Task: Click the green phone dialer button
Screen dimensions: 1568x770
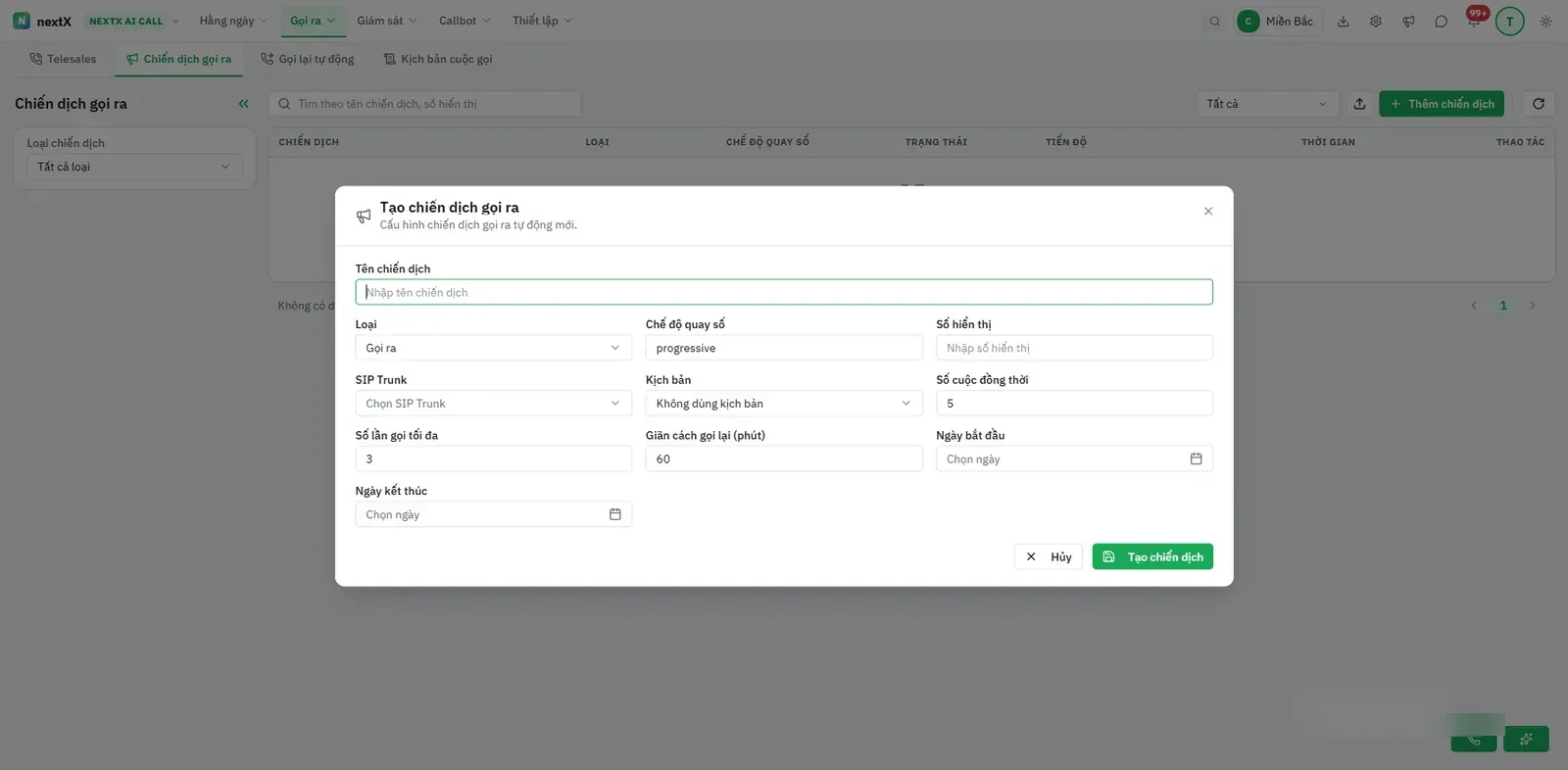Action: click(x=1474, y=739)
